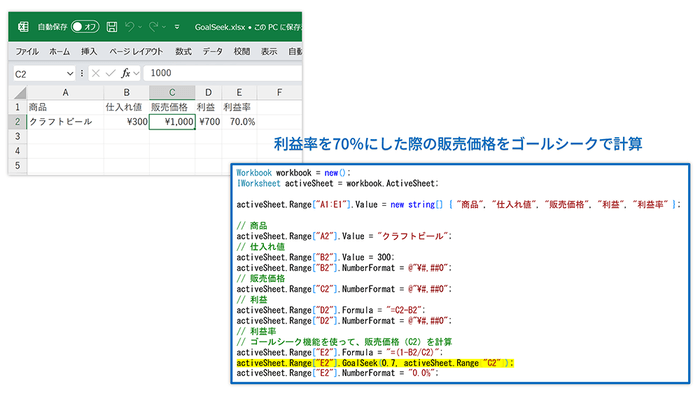Click the Undo arrow icon
Image resolution: width=700 pixels, height=394 pixels.
pos(129,27)
